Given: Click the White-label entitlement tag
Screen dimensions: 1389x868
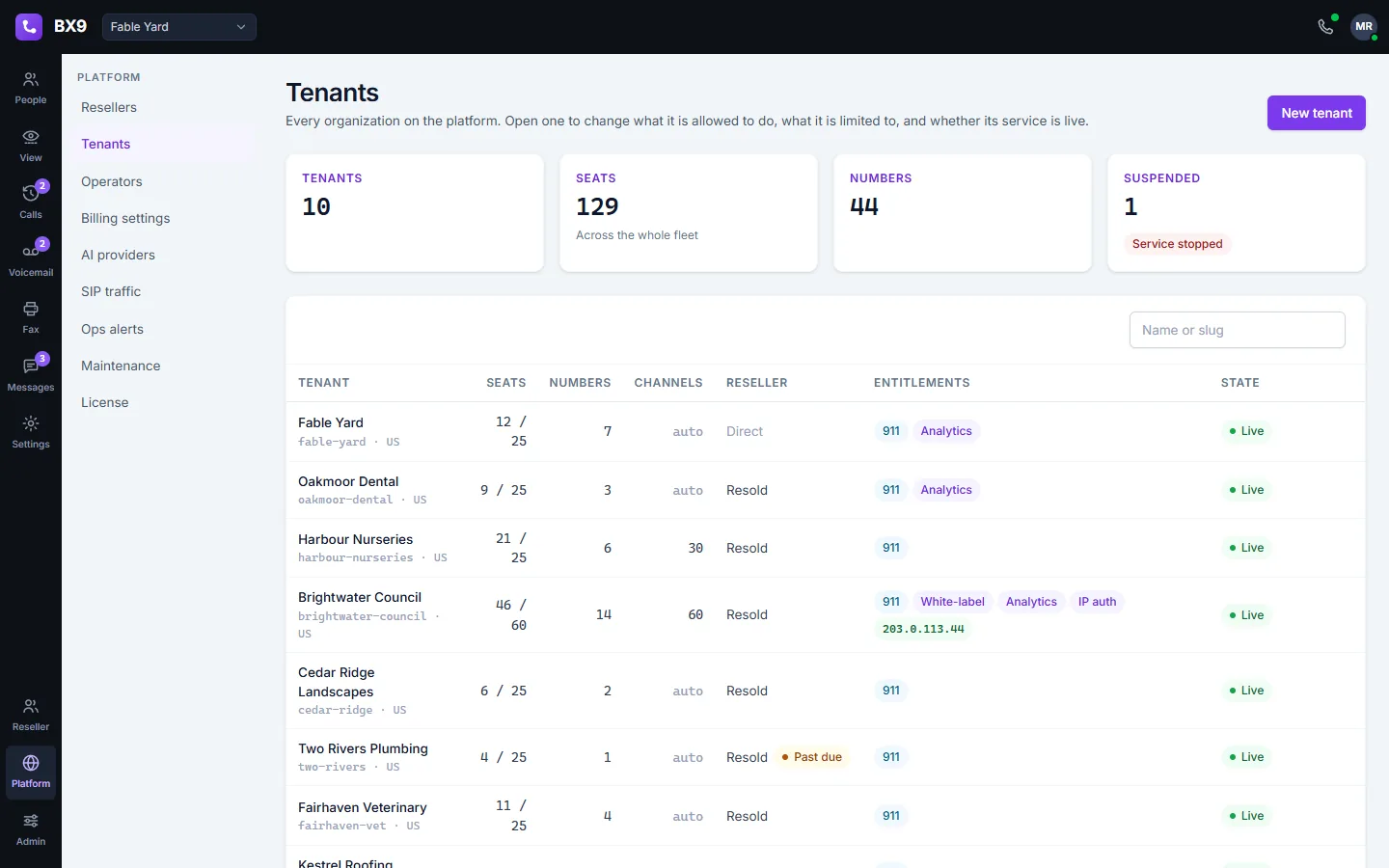Looking at the screenshot, I should tap(952, 602).
